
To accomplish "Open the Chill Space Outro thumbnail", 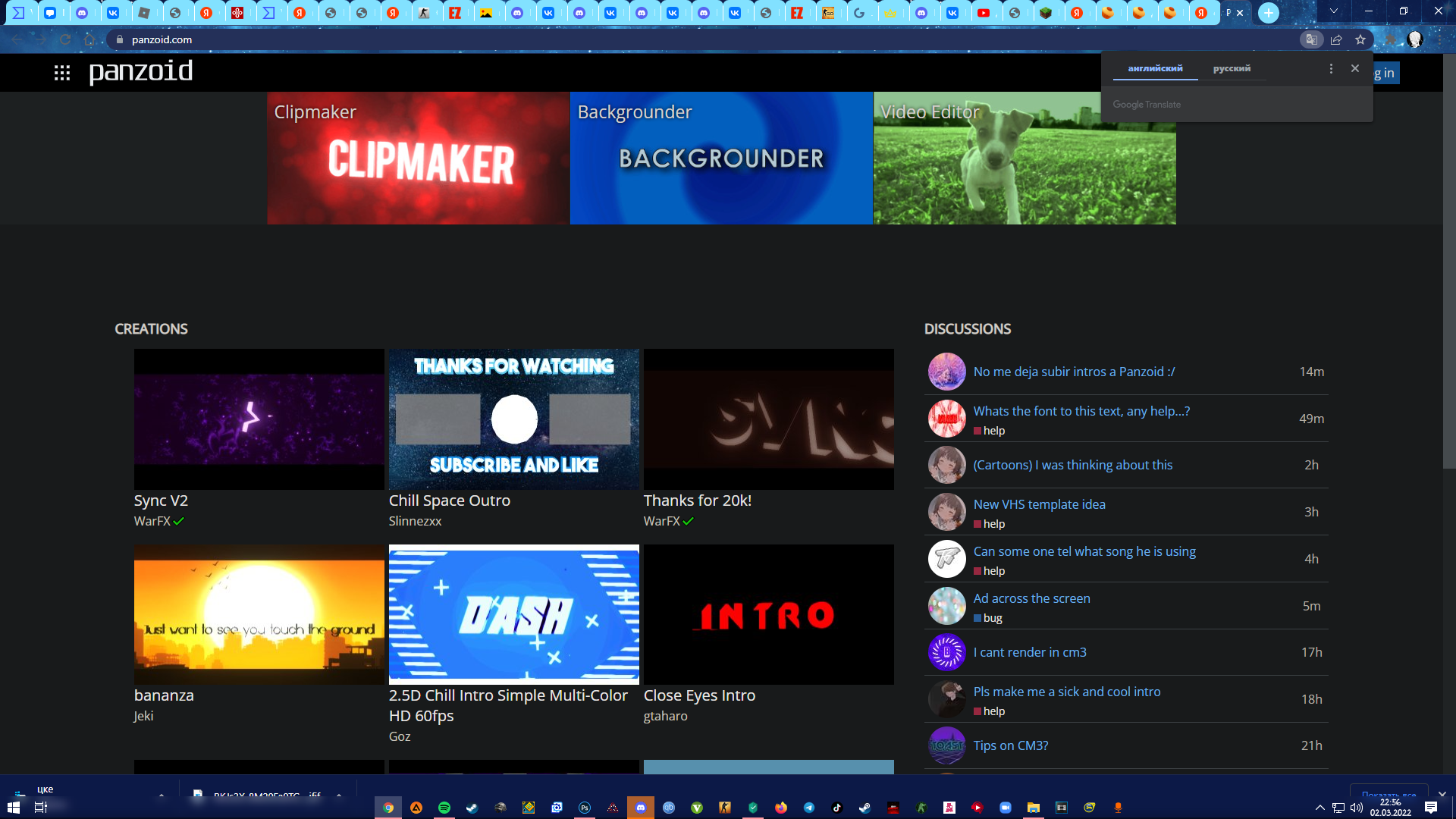I will pos(514,419).
